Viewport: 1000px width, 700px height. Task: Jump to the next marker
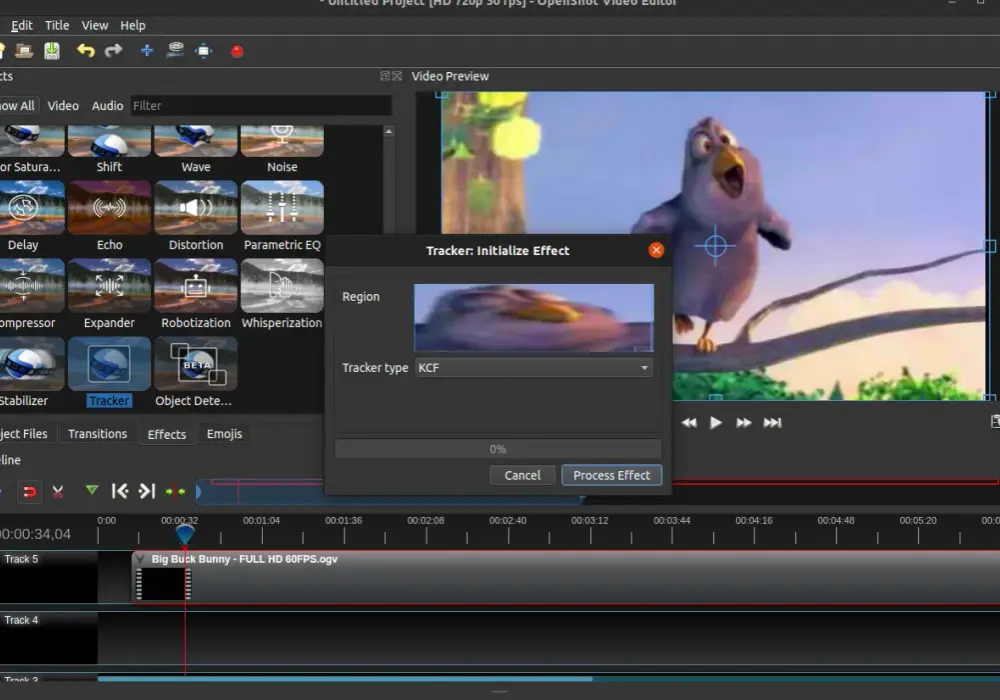(147, 491)
